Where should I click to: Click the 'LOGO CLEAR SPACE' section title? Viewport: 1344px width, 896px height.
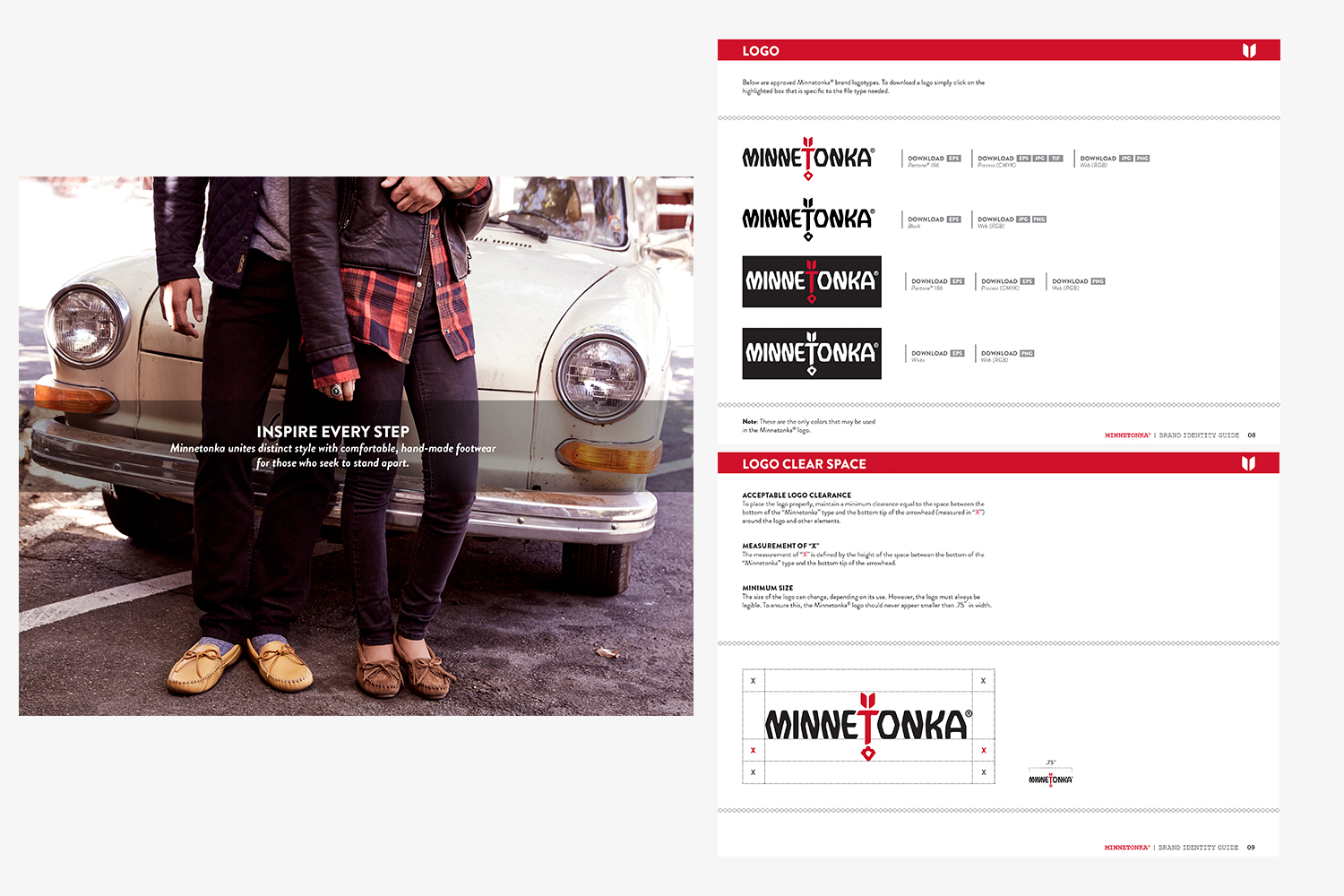[x=804, y=464]
